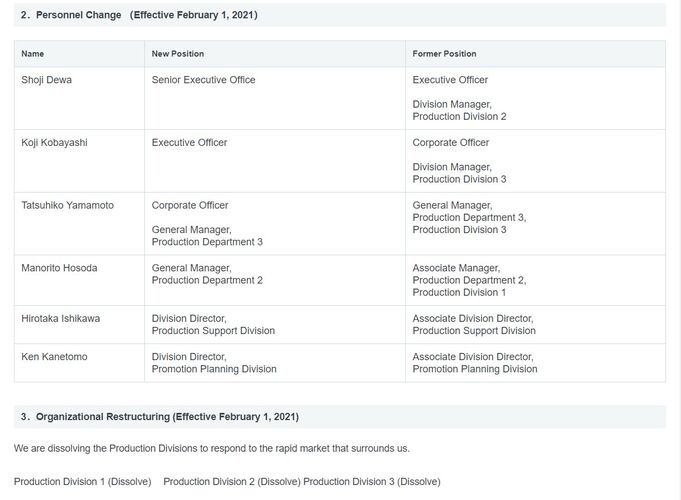Click Koji Kobayashi's former 'Corporate Officer' text
The height and width of the screenshot is (500, 681).
click(x=450, y=143)
